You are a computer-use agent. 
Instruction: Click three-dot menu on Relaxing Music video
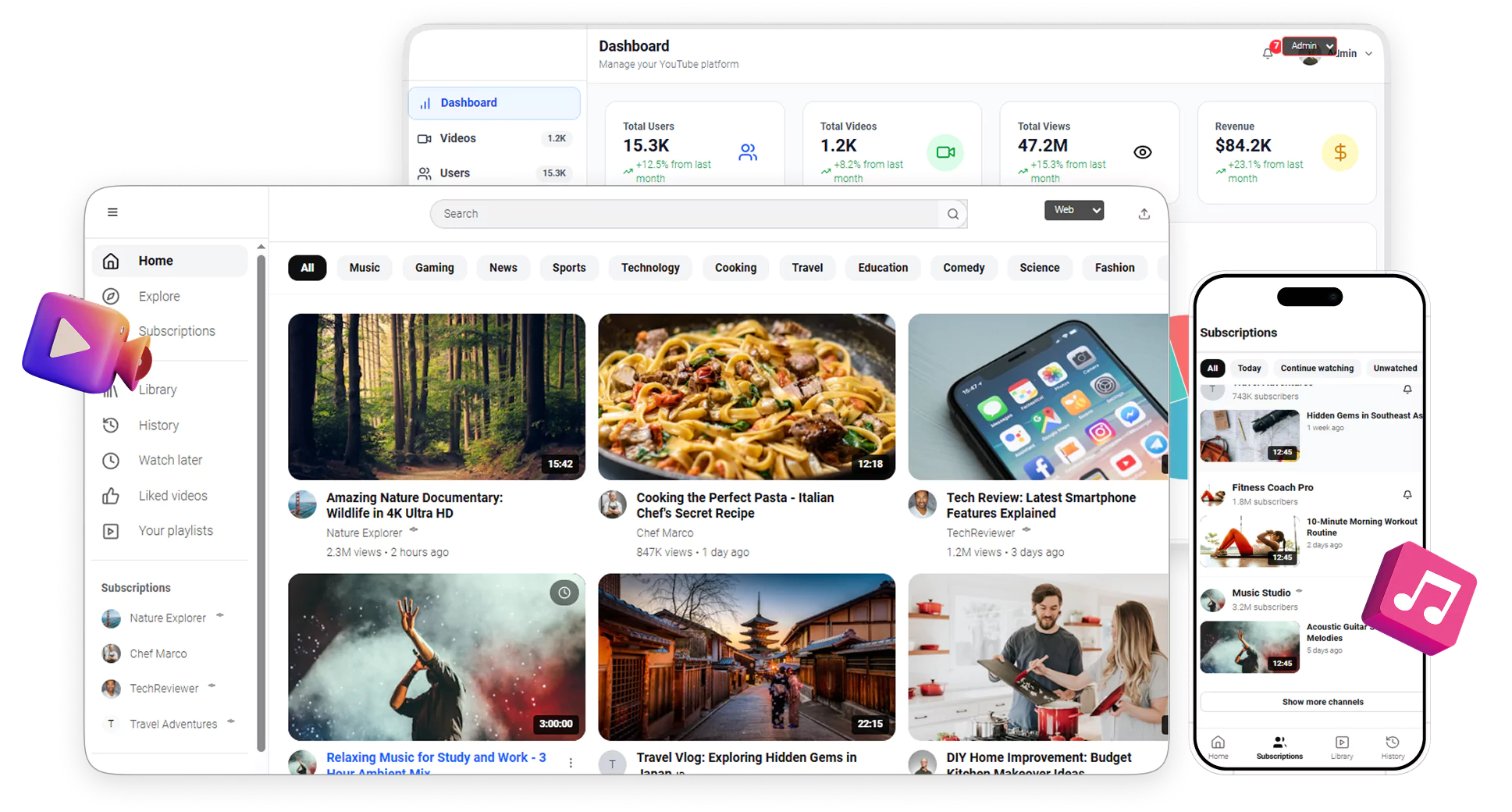[x=571, y=763]
